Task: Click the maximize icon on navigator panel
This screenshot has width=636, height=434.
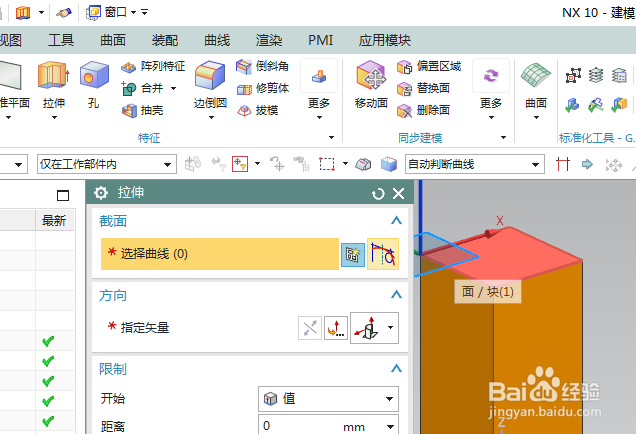Action: click(x=63, y=196)
